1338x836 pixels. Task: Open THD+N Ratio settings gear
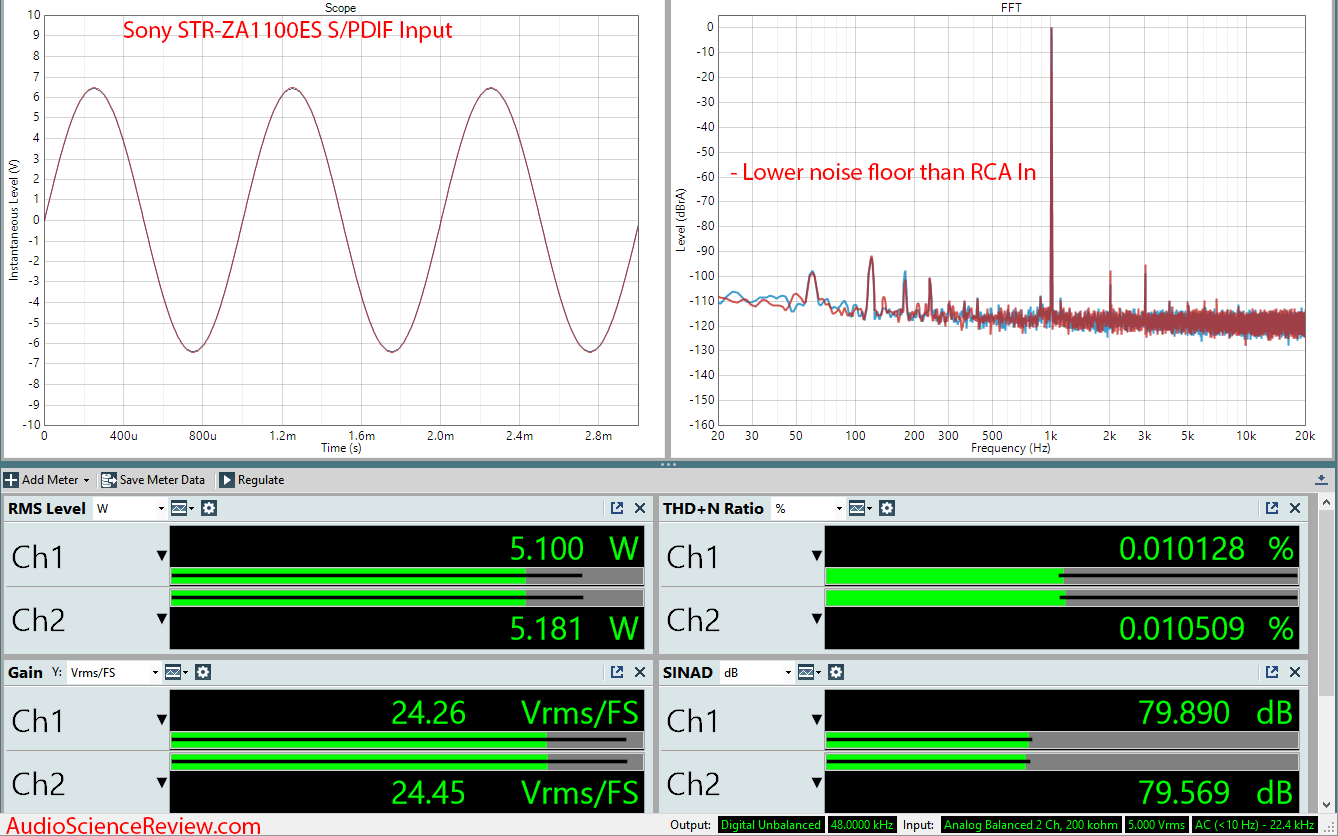886,508
